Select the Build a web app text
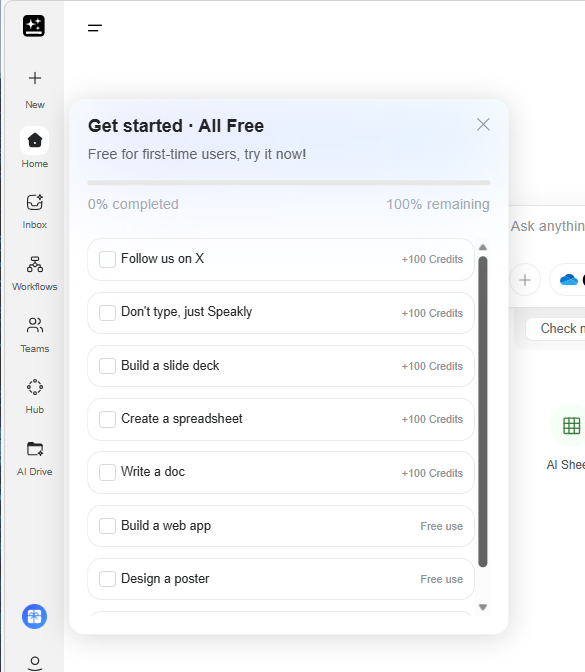 pyautogui.click(x=166, y=526)
